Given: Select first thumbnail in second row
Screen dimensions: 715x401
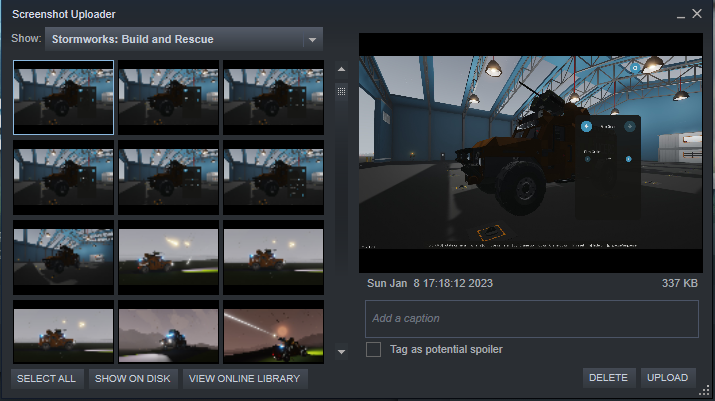Looking at the screenshot, I should [x=63, y=177].
